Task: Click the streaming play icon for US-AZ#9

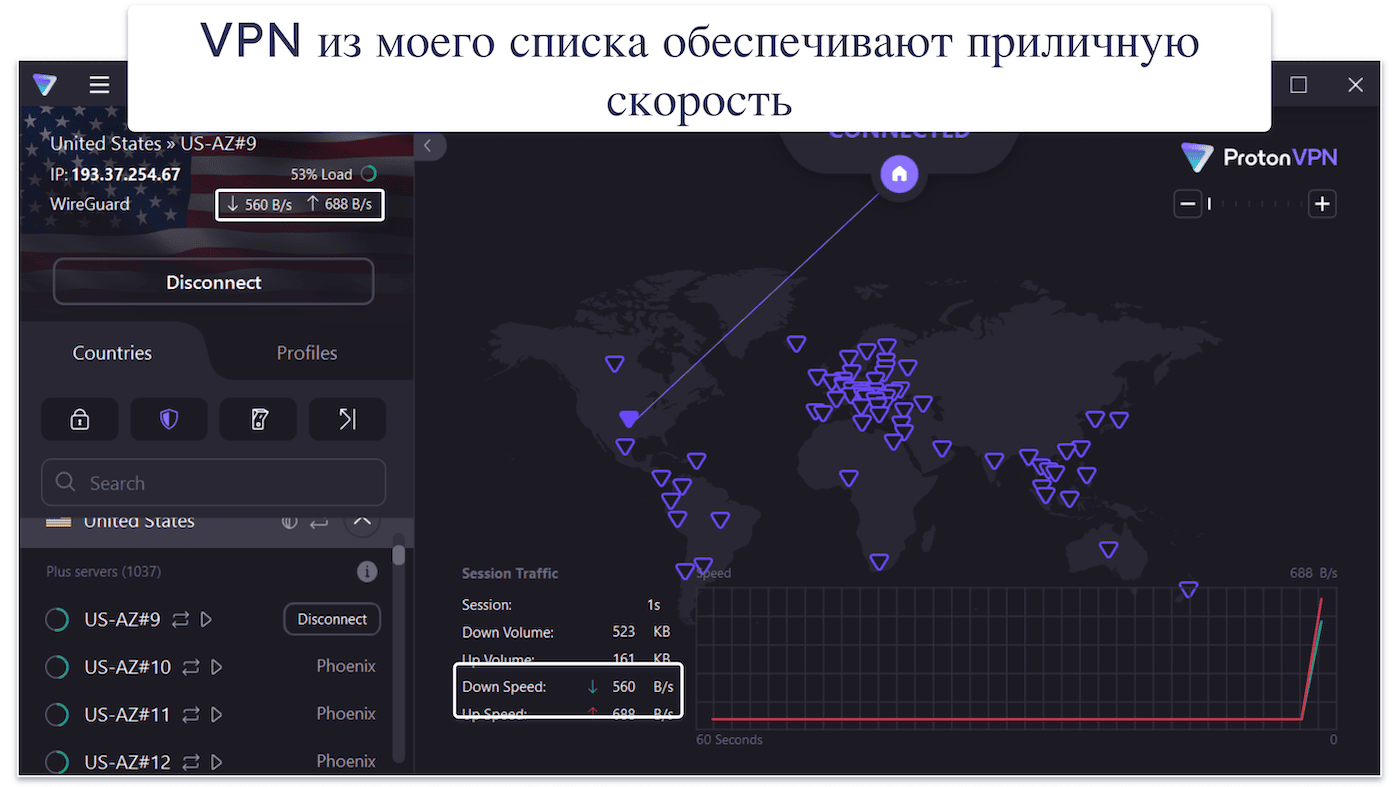Action: (x=206, y=620)
